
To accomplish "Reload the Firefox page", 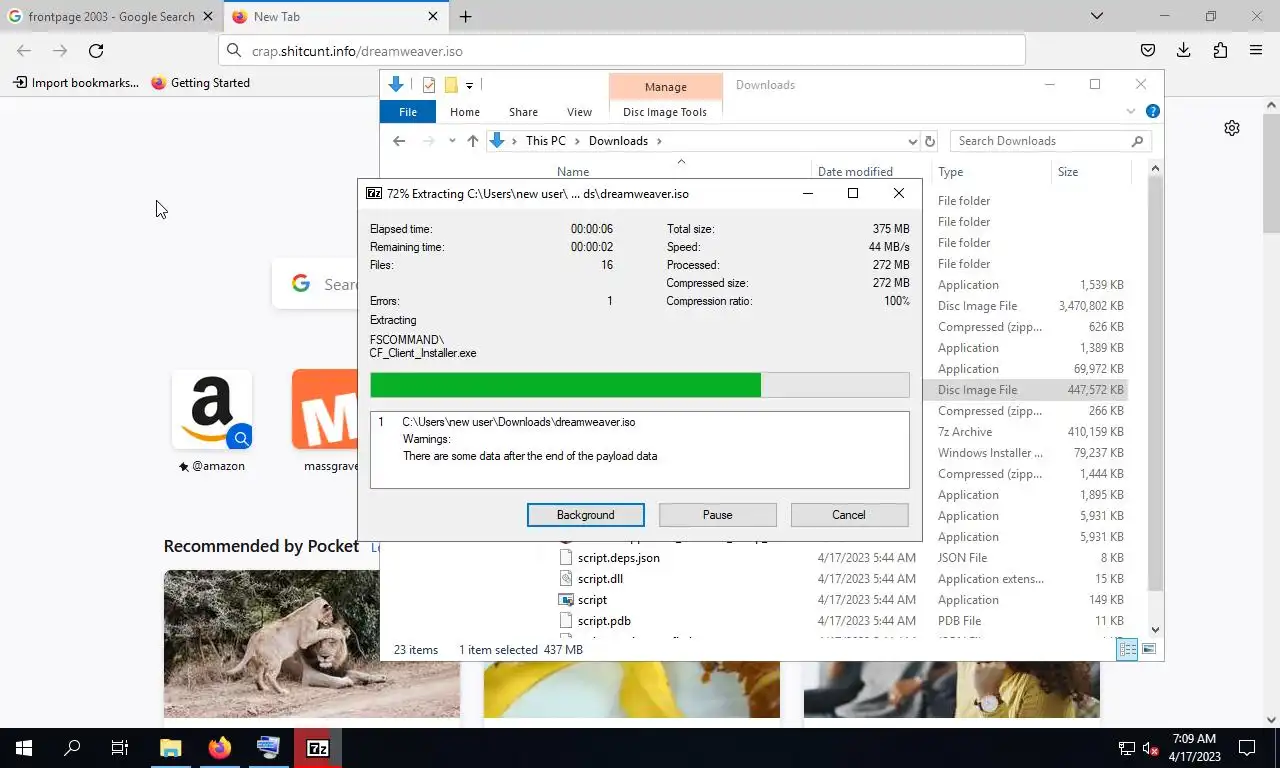I will 96,51.
